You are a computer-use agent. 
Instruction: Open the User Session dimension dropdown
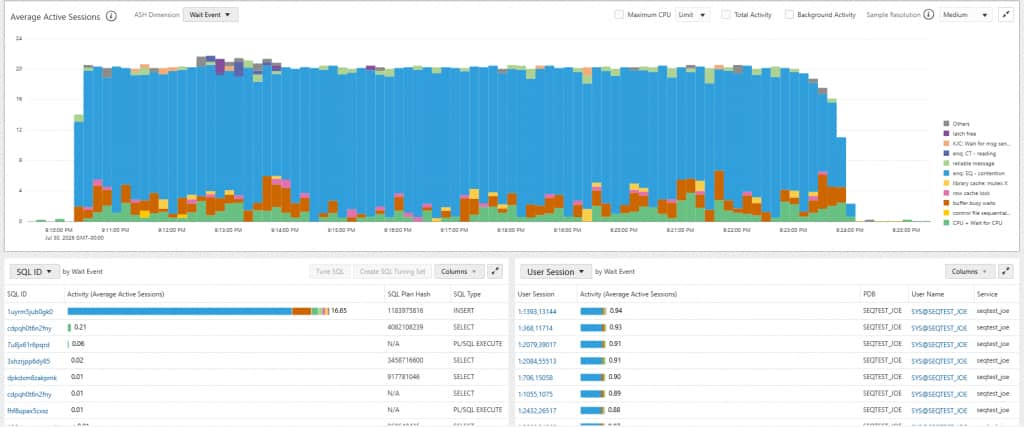pyautogui.click(x=554, y=271)
